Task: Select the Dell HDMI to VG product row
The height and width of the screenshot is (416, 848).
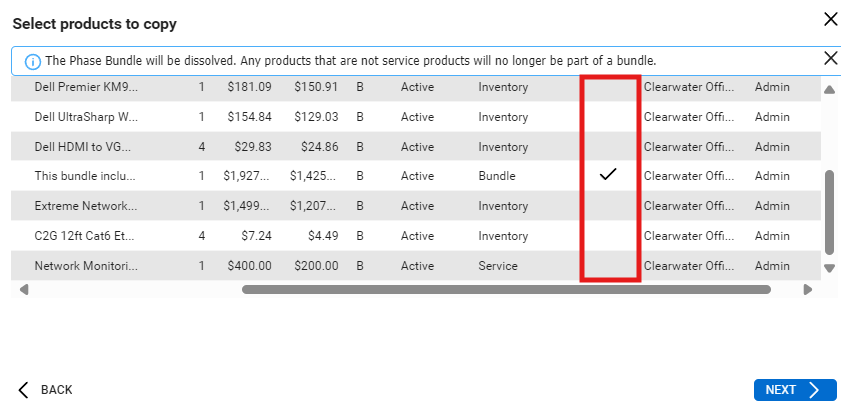Action: click(86, 147)
